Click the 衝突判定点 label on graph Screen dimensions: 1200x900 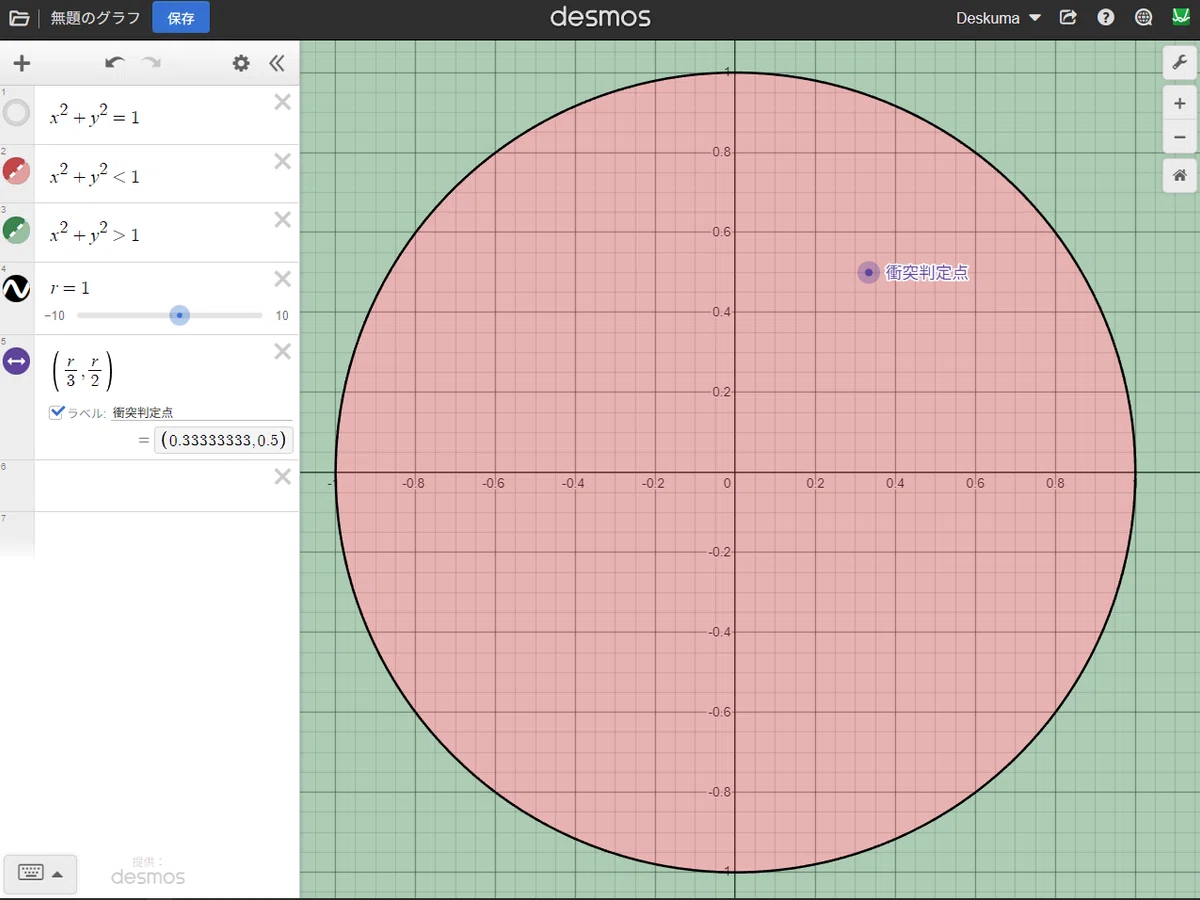(x=927, y=272)
